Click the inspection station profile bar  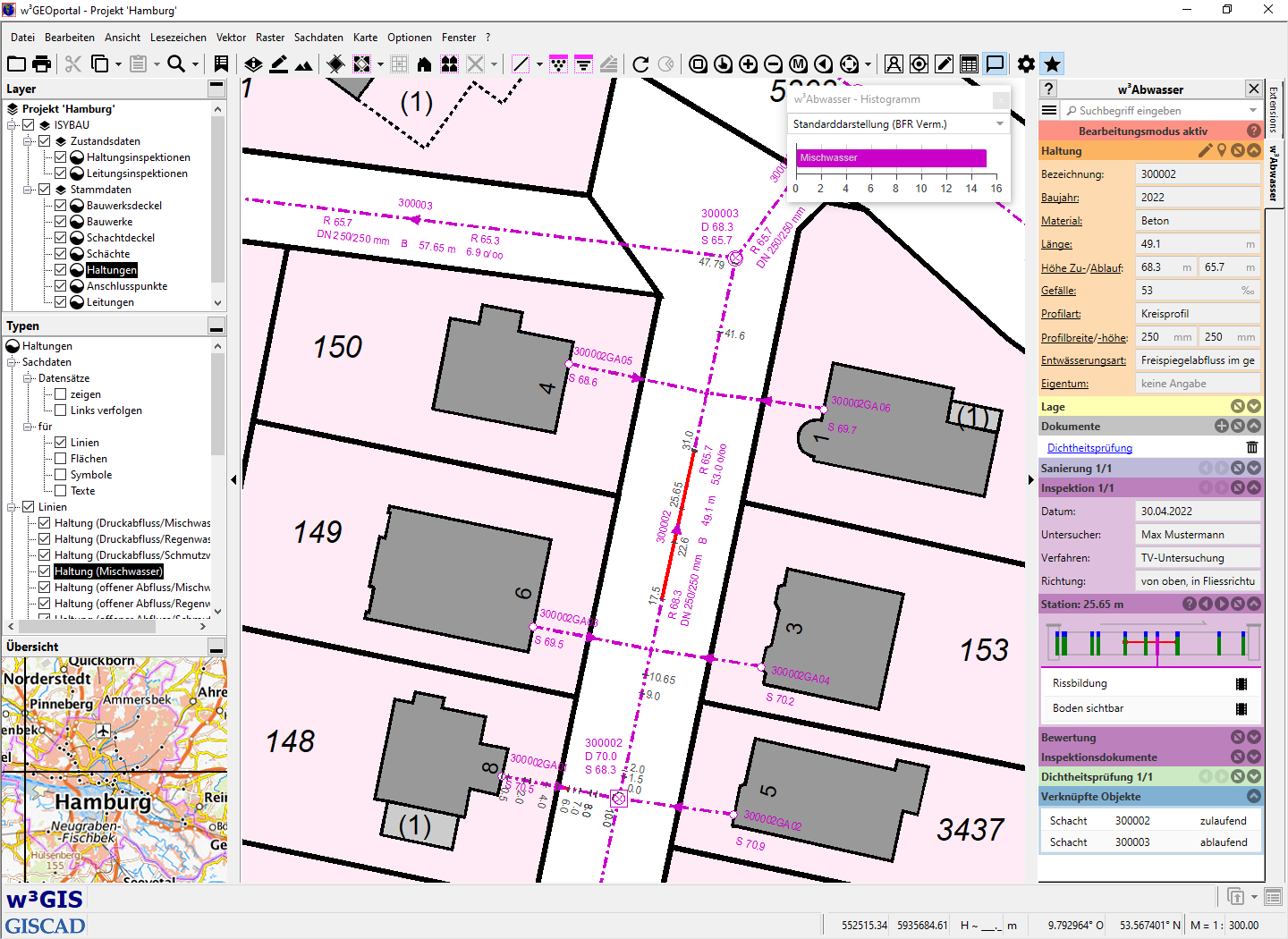coord(1153,642)
